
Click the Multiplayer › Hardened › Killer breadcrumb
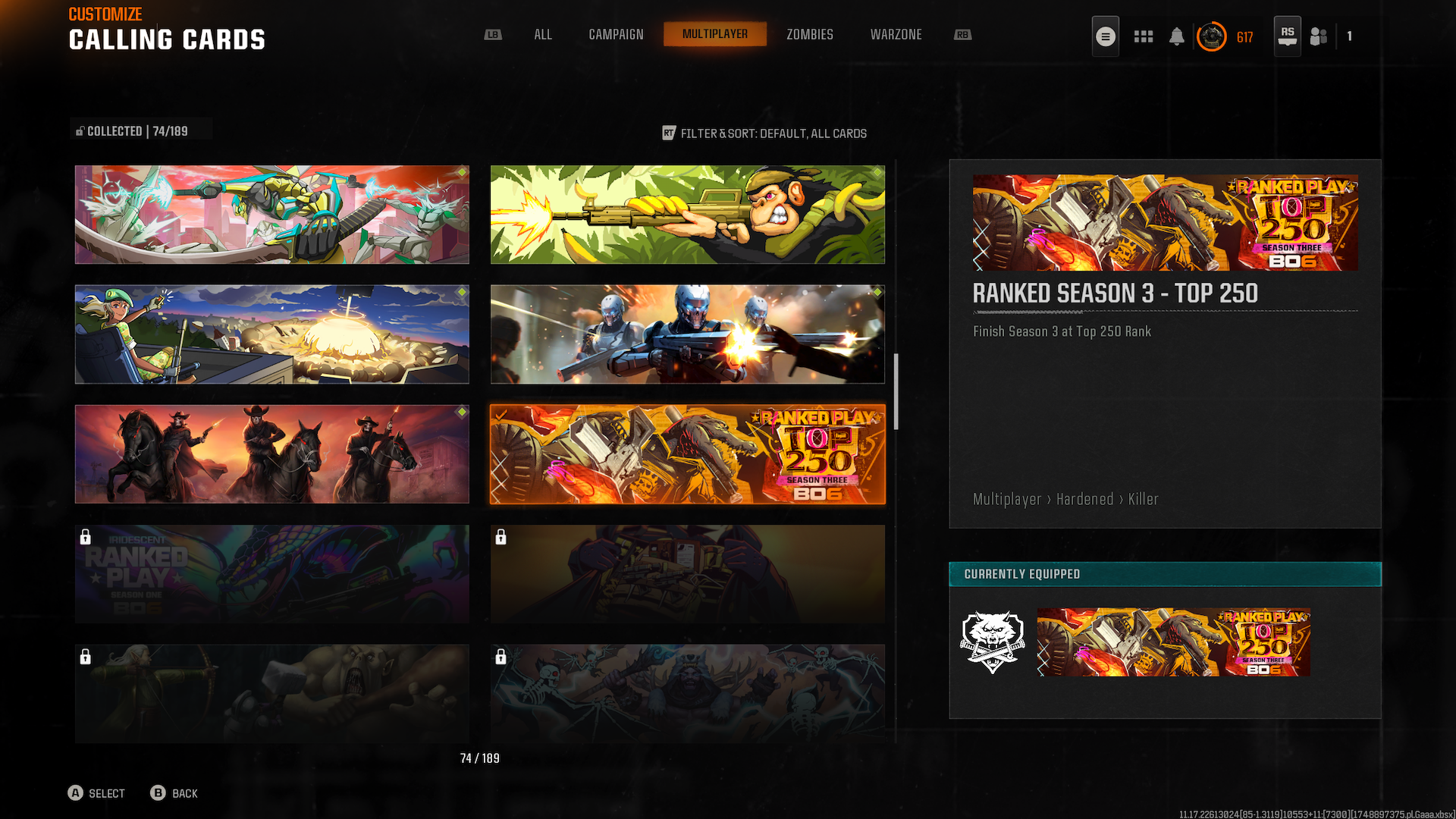(x=1065, y=499)
